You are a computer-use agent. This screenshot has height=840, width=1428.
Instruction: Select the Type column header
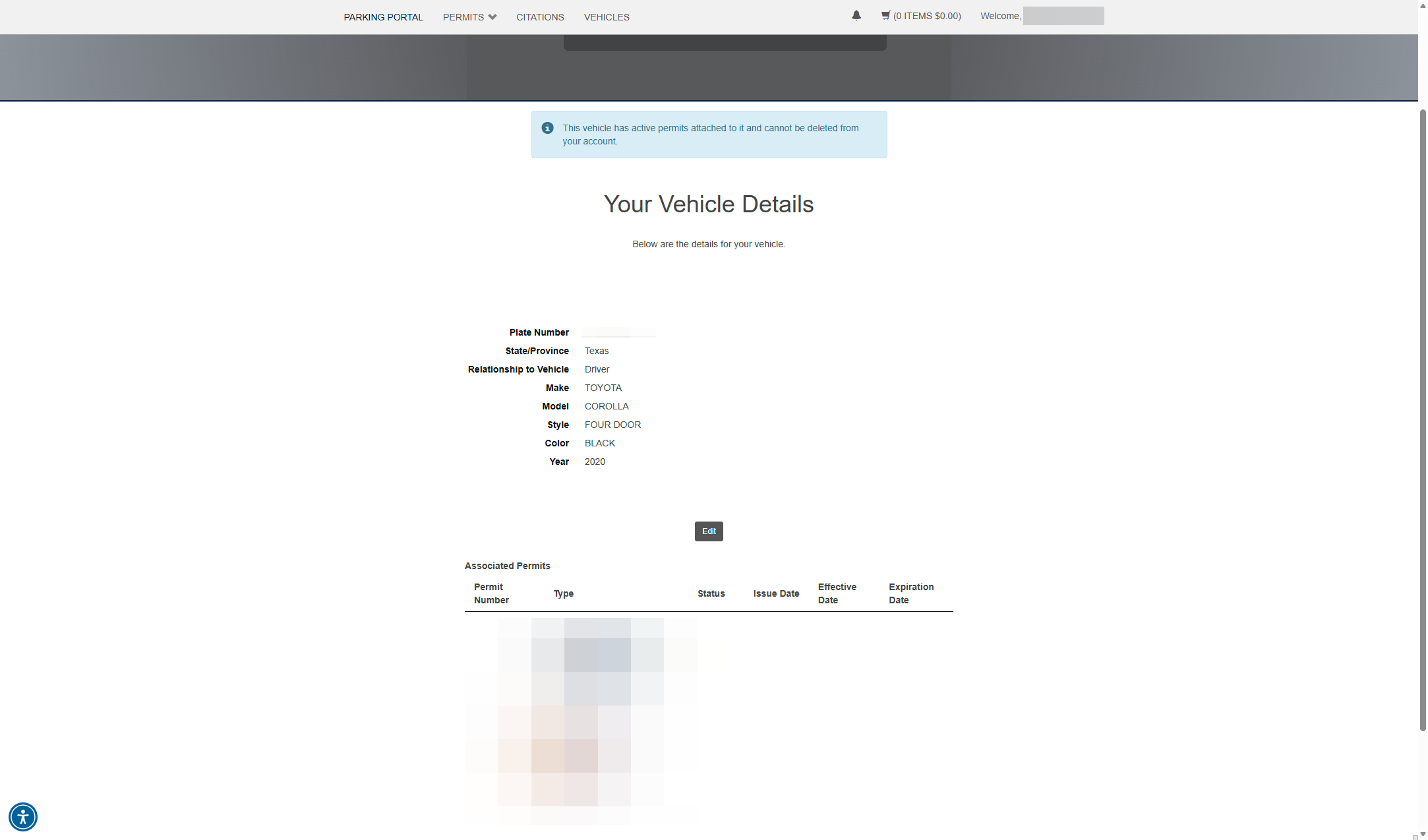563,593
